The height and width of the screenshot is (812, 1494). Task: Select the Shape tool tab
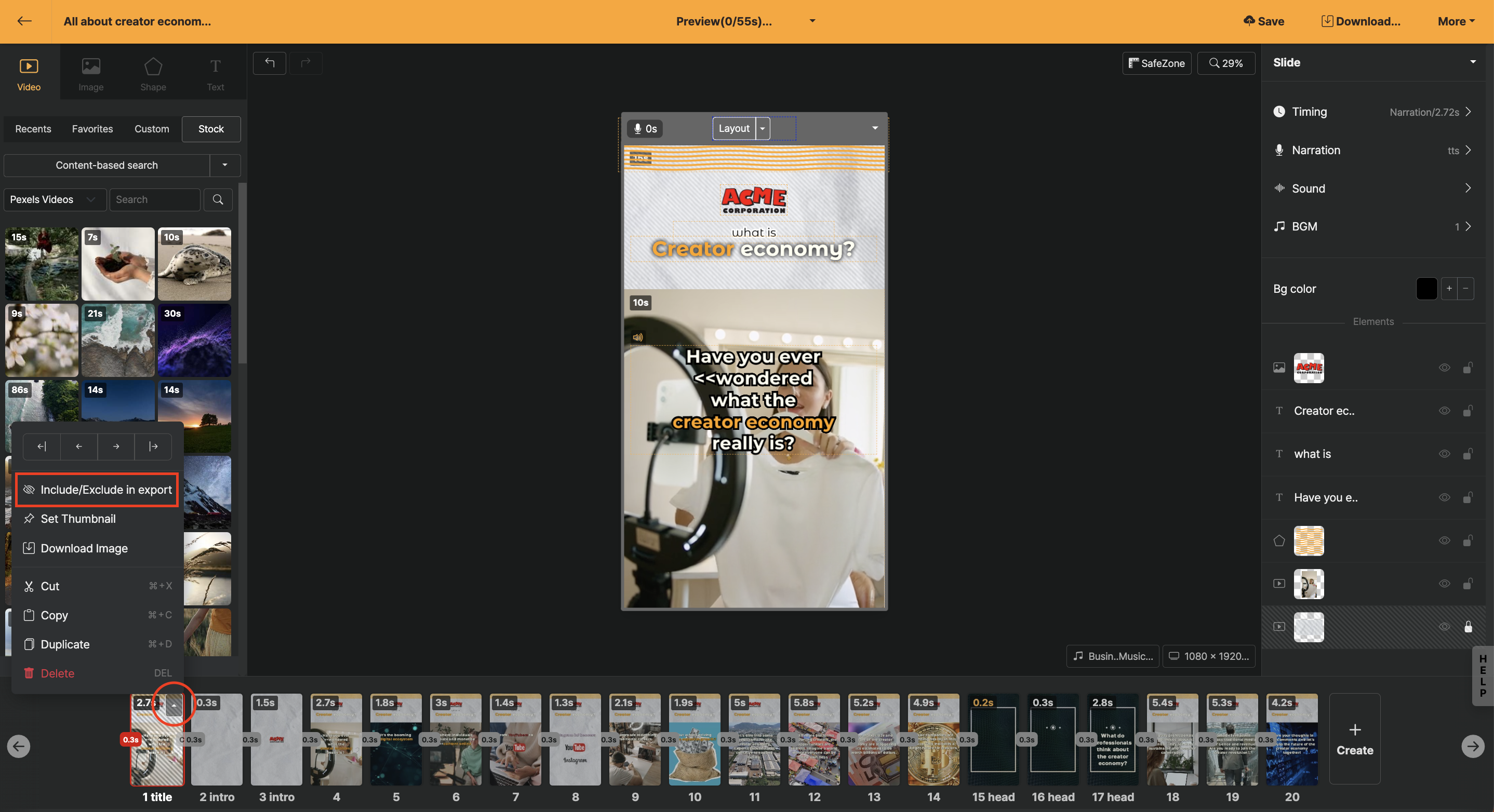[x=153, y=74]
